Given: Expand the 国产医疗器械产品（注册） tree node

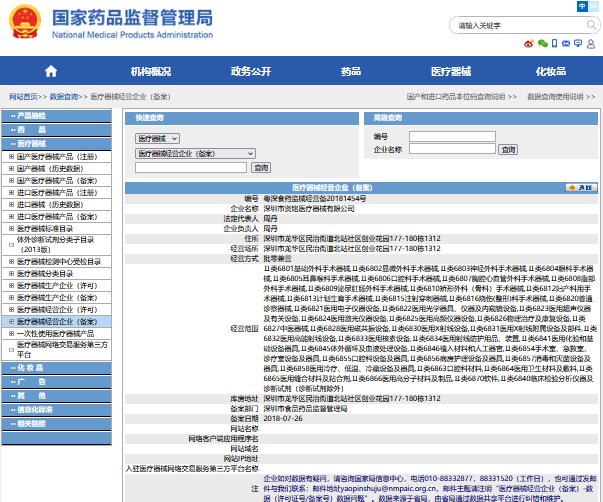Looking at the screenshot, I should pyautogui.click(x=11, y=157).
